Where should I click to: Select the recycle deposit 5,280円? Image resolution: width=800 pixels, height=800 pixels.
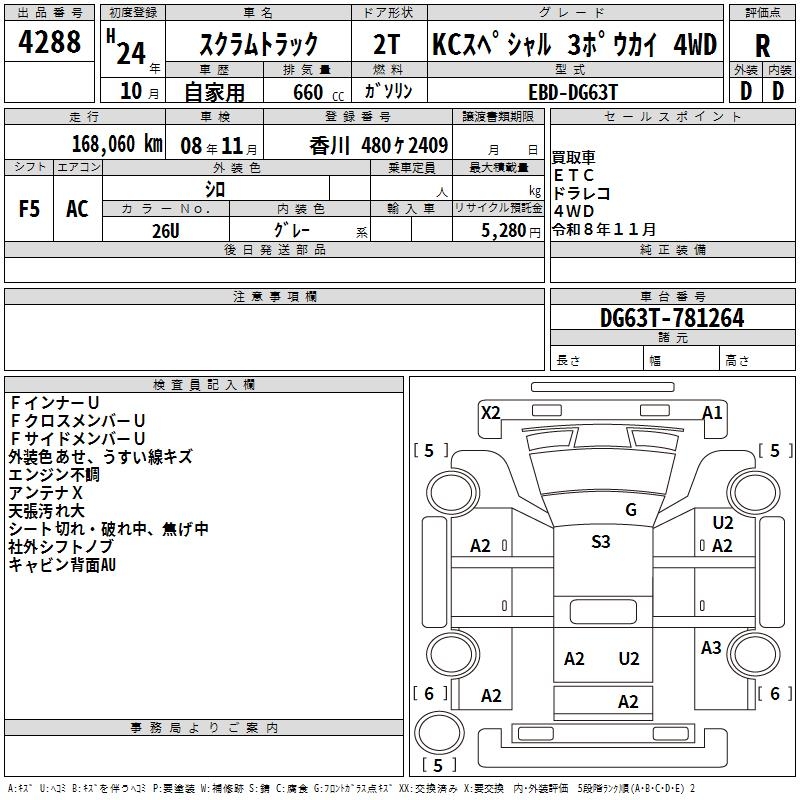[511, 231]
